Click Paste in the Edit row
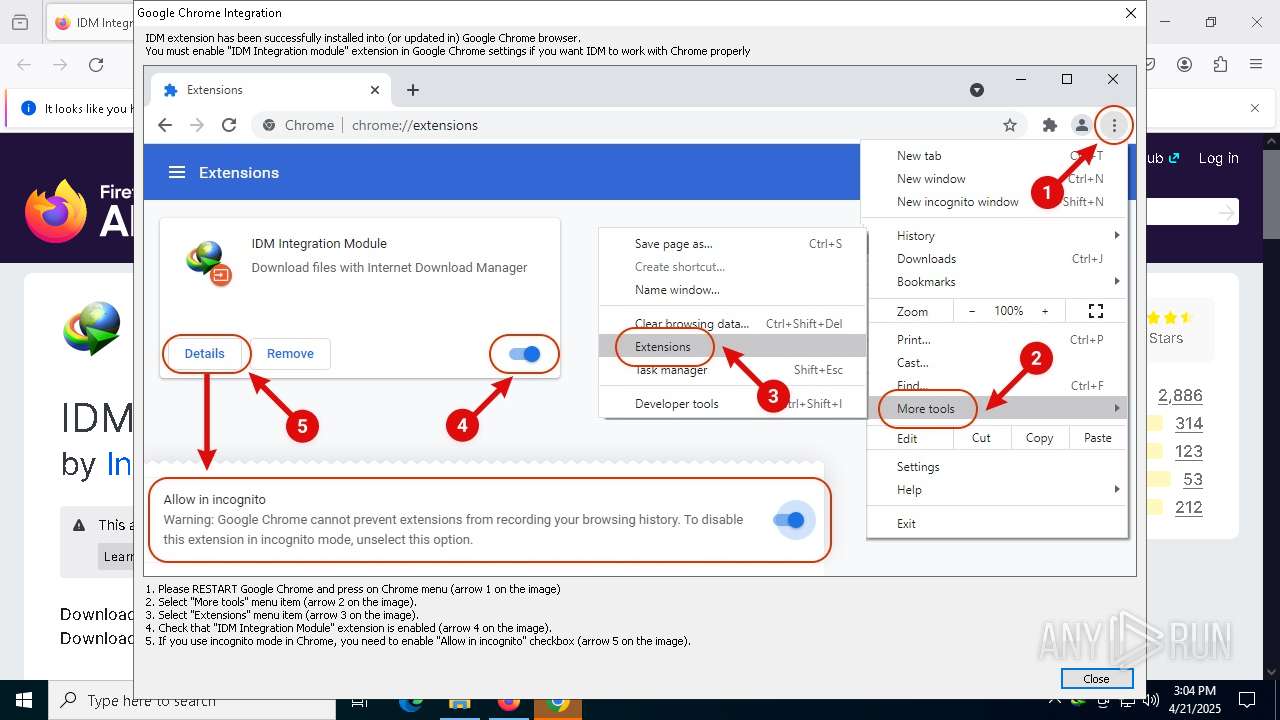This screenshot has width=1280, height=720. click(1098, 438)
